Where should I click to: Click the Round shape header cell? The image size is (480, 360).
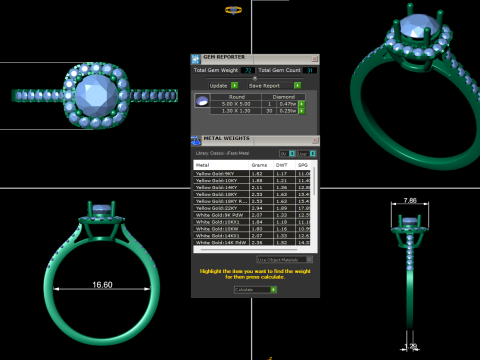pyautogui.click(x=236, y=97)
